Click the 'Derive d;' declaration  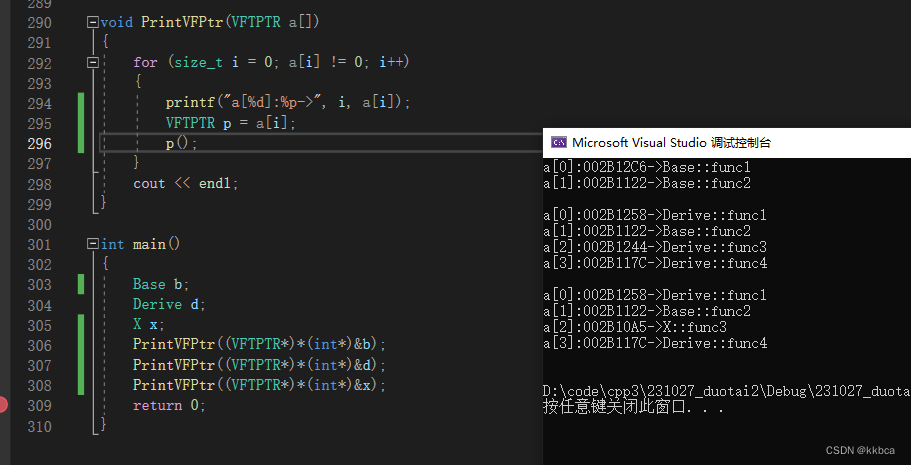coord(169,304)
